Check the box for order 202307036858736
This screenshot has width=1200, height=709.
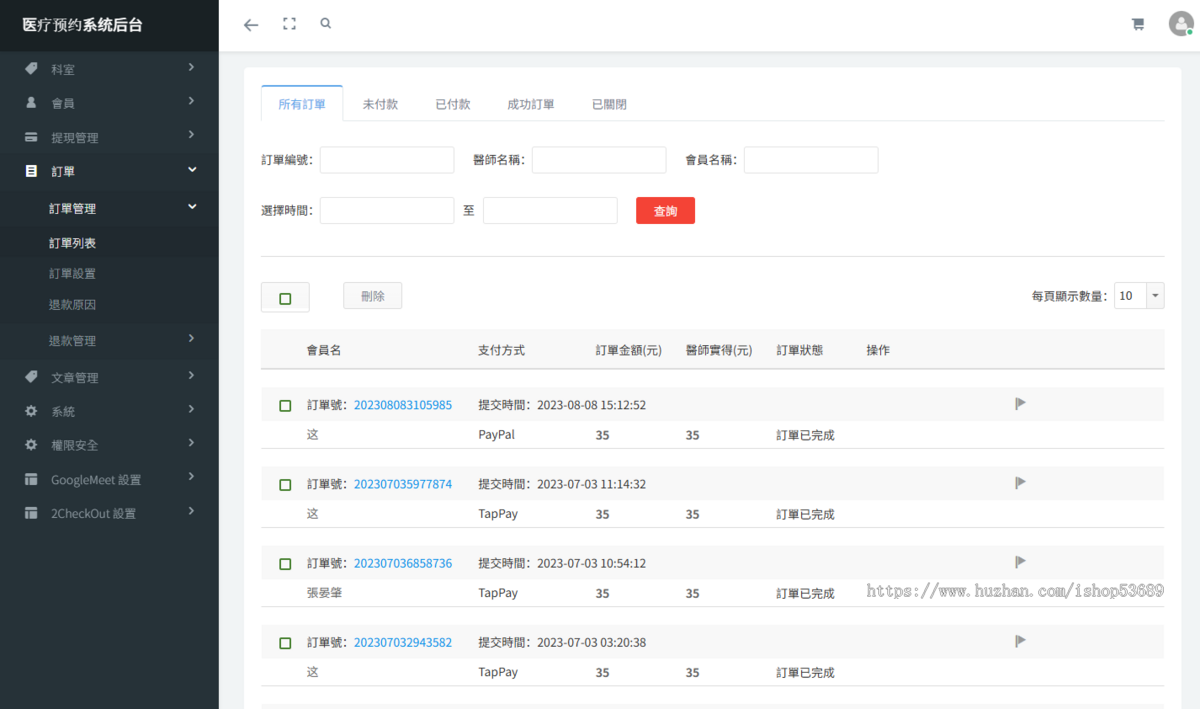[285, 564]
